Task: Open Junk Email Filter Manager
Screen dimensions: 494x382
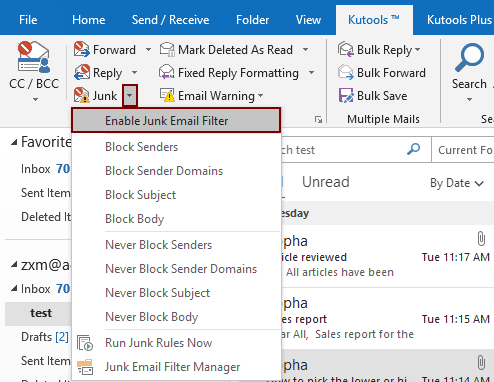Action: (176, 367)
